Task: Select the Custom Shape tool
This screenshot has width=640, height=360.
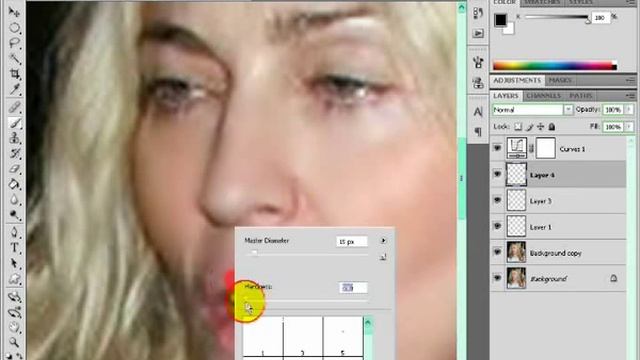Action: coord(14,279)
